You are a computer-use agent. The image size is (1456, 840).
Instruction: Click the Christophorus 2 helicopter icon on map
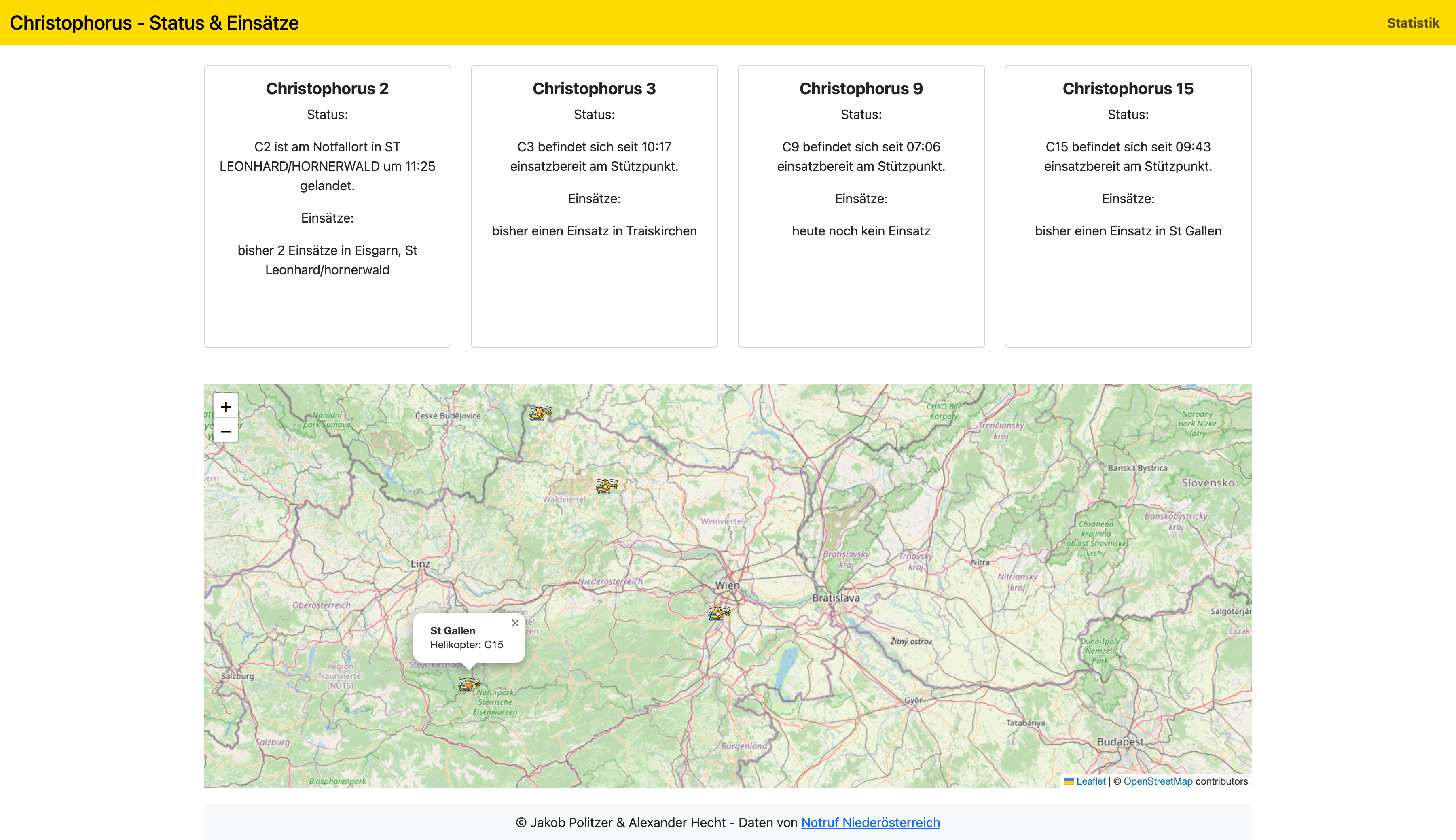coord(605,486)
